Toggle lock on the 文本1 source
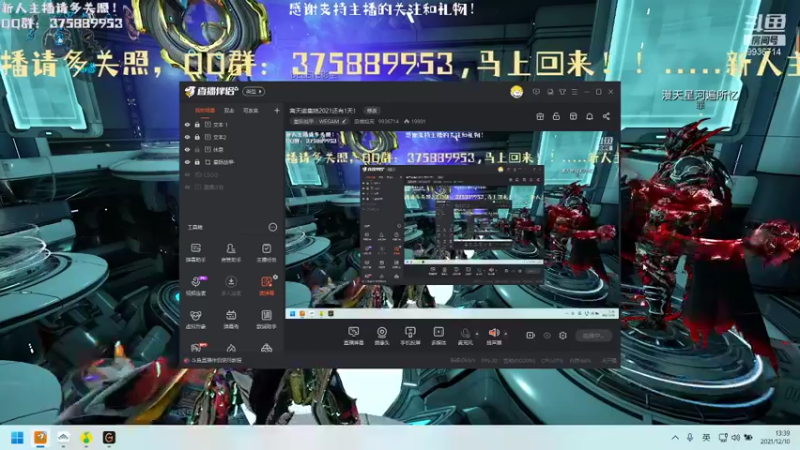 click(197, 124)
